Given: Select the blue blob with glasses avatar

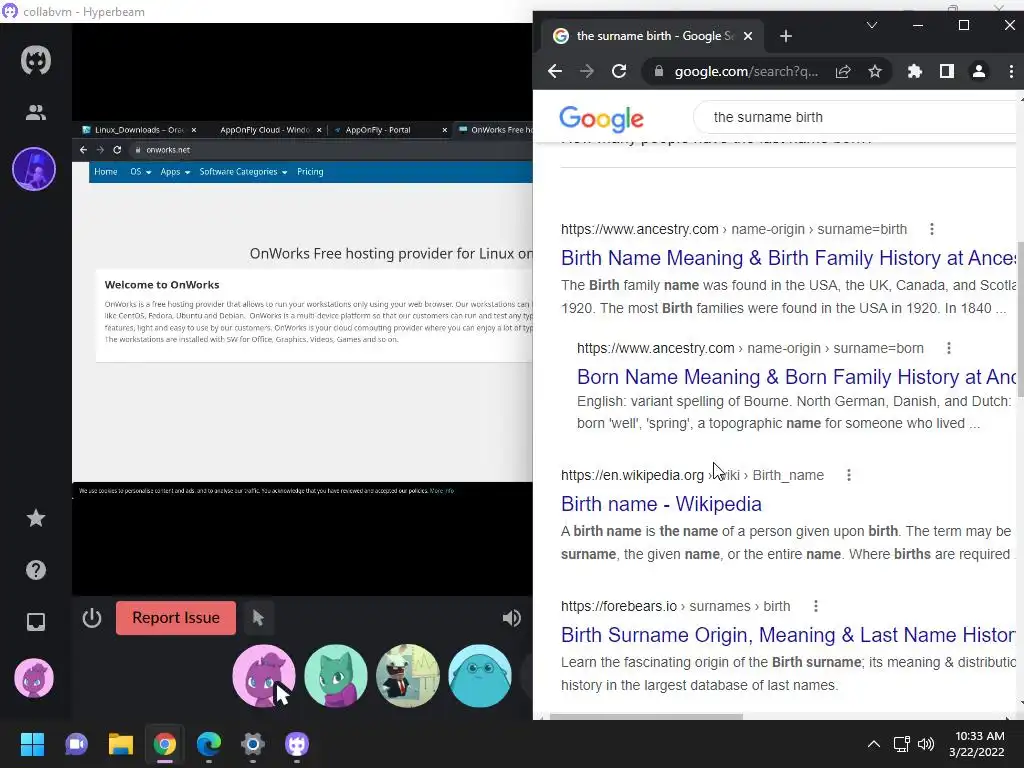Looking at the screenshot, I should pyautogui.click(x=480, y=676).
